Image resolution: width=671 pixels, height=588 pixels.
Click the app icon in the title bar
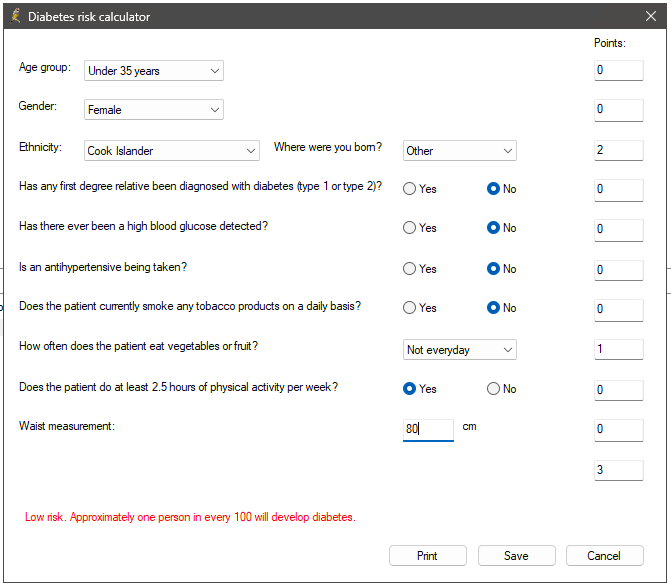click(x=15, y=16)
